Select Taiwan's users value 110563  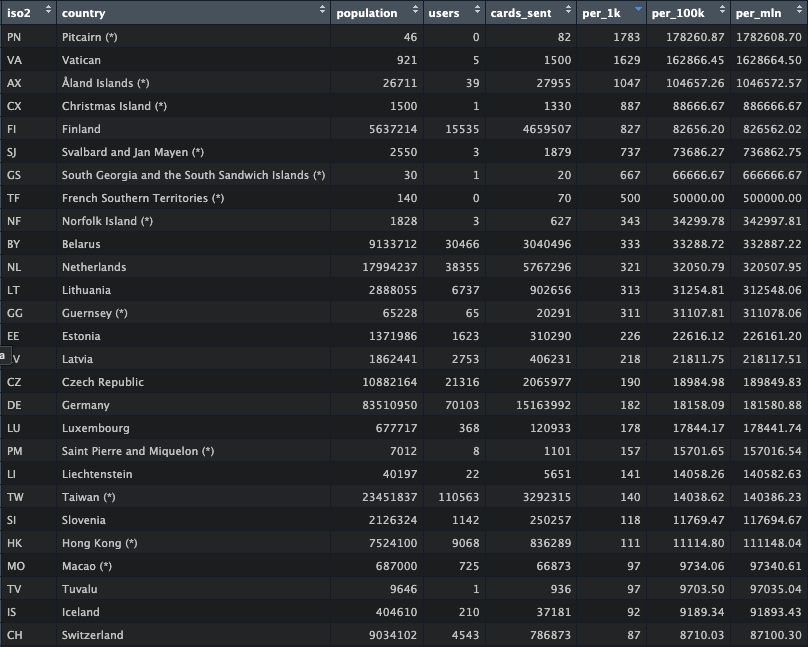tap(455, 497)
